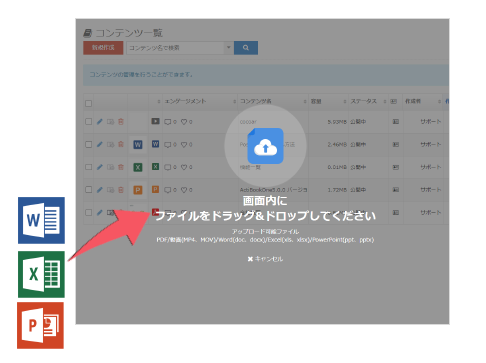486x363 pixels.
Task: Click trash icon in the Excel row
Action: (x=121, y=167)
